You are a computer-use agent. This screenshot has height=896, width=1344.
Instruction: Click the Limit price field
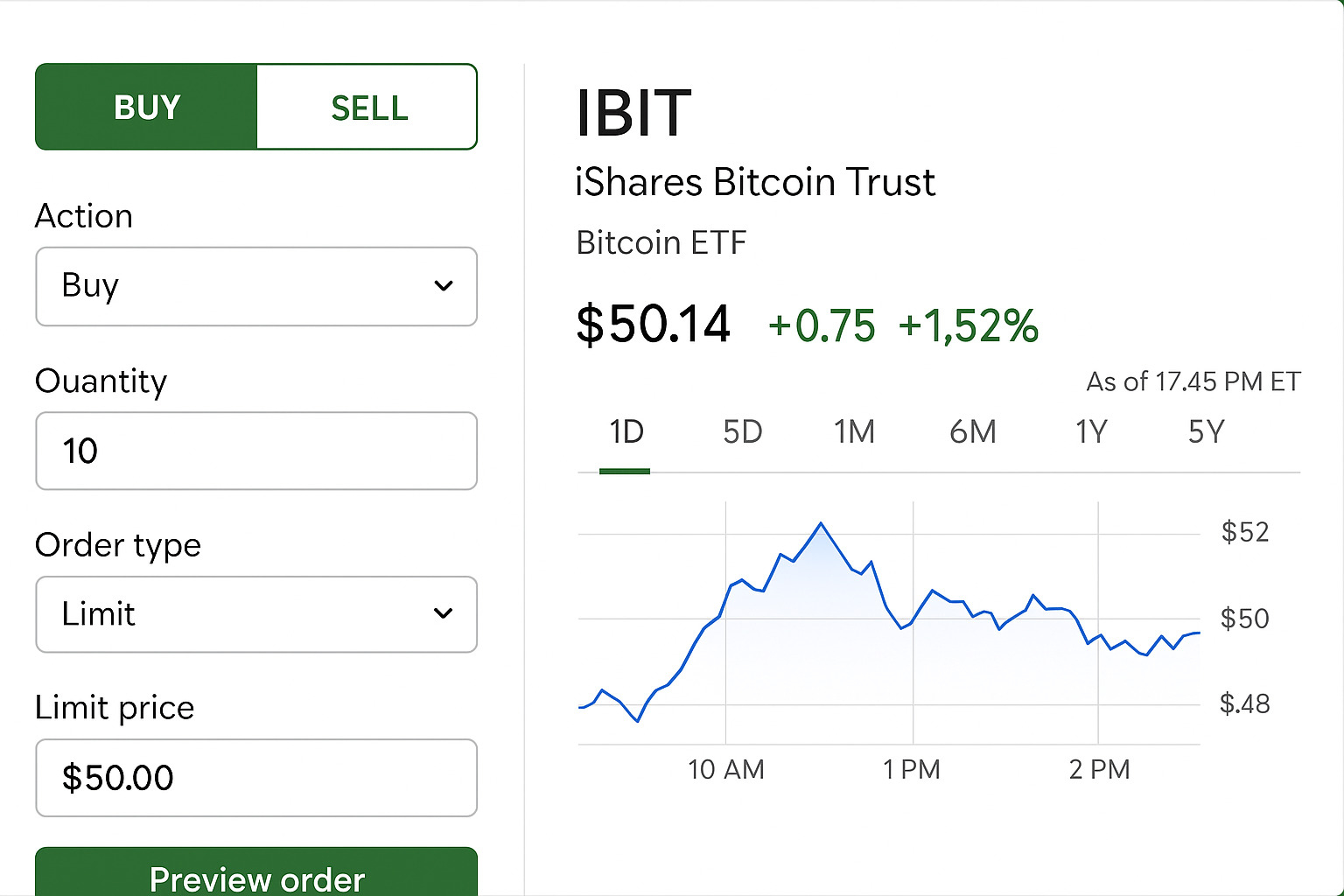[x=256, y=778]
